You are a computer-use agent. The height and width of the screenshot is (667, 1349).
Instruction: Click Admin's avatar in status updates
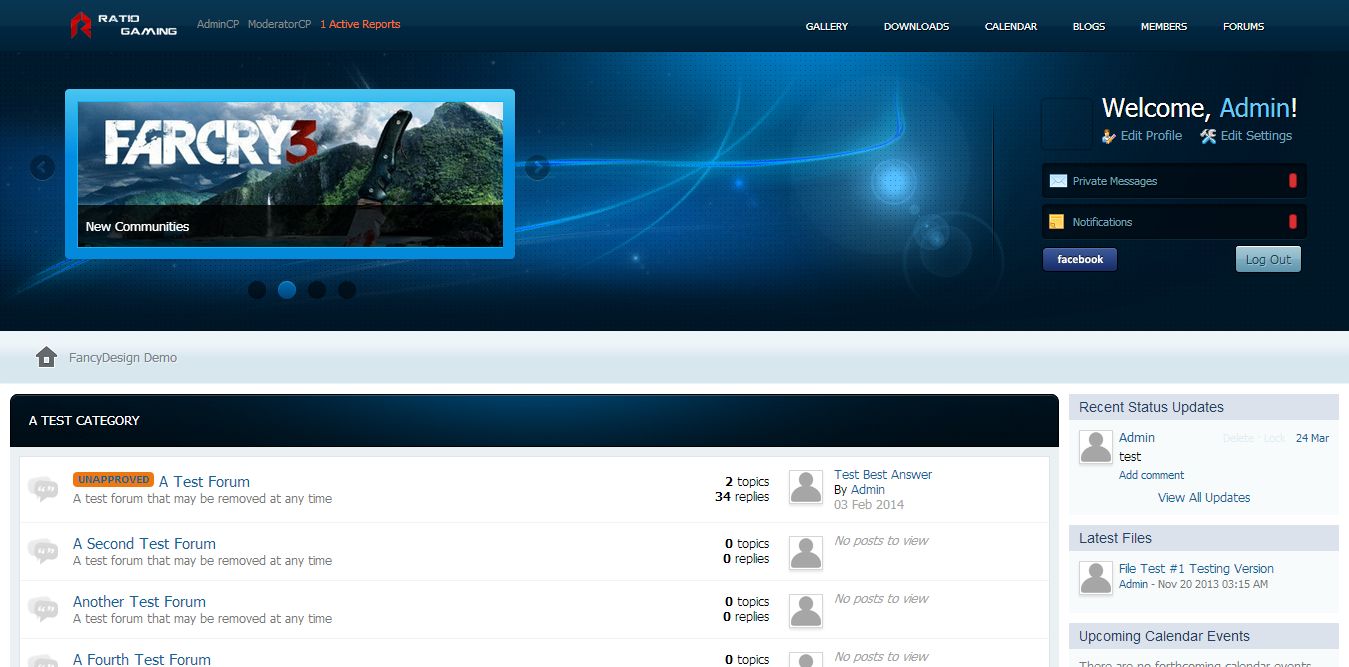click(x=1096, y=447)
